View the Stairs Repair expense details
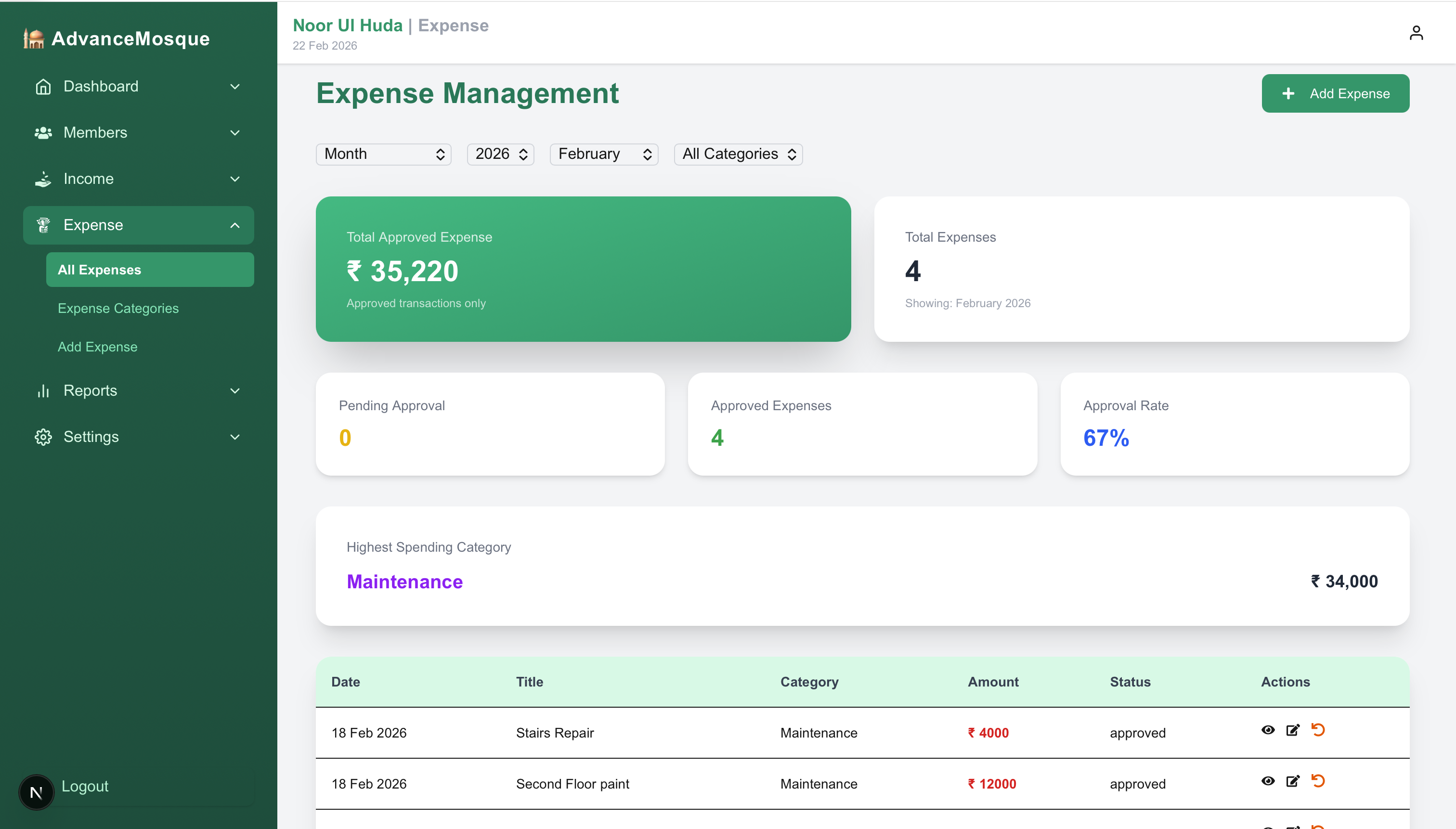 (x=1268, y=730)
